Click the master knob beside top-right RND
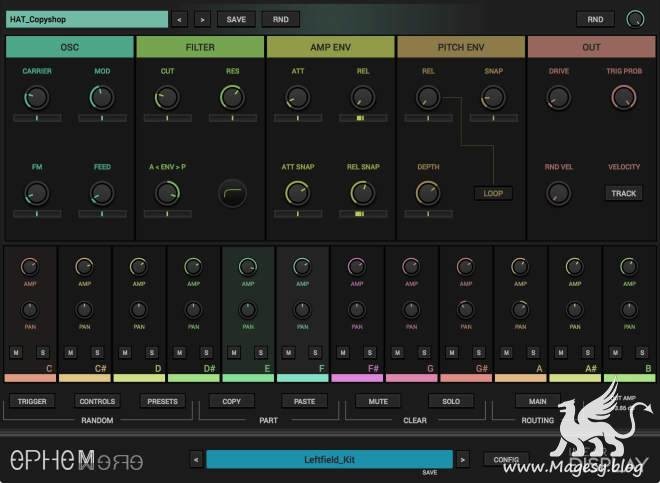The image size is (660, 483). pyautogui.click(x=635, y=19)
